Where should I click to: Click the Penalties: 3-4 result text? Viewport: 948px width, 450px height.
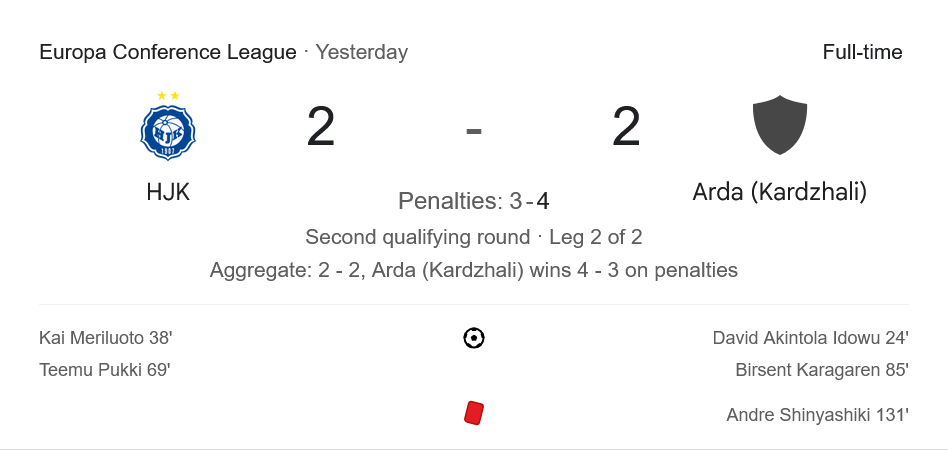pos(474,201)
